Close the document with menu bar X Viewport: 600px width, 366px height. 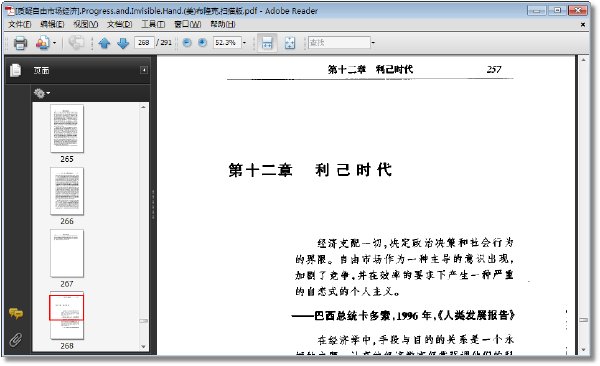(583, 25)
